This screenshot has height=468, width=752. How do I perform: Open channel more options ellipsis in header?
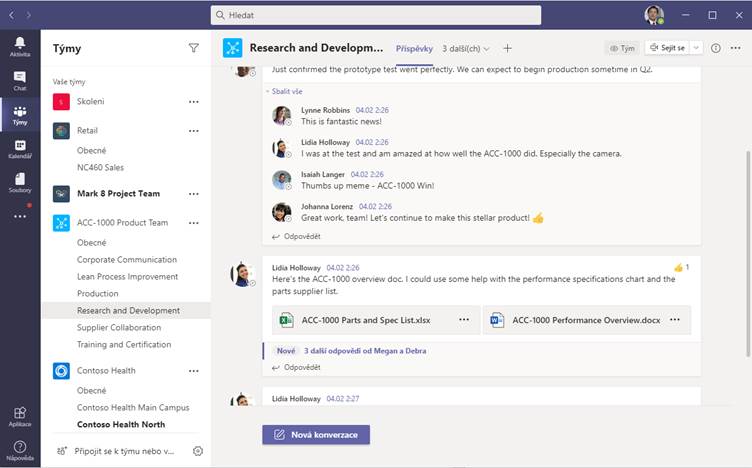(x=735, y=48)
